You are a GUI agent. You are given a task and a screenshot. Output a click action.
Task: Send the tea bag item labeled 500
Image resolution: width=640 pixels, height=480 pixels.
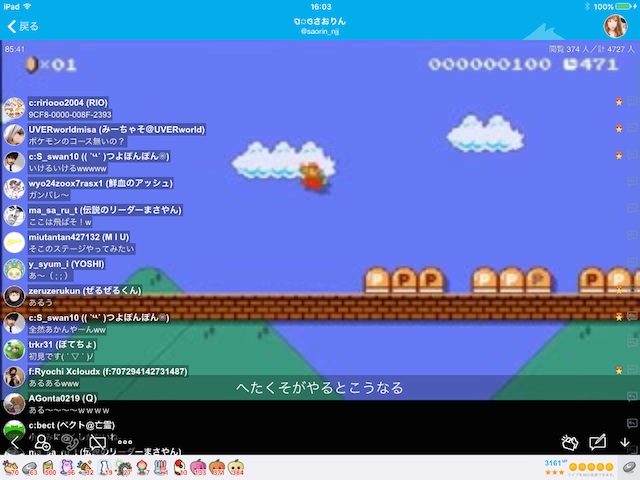(49, 468)
